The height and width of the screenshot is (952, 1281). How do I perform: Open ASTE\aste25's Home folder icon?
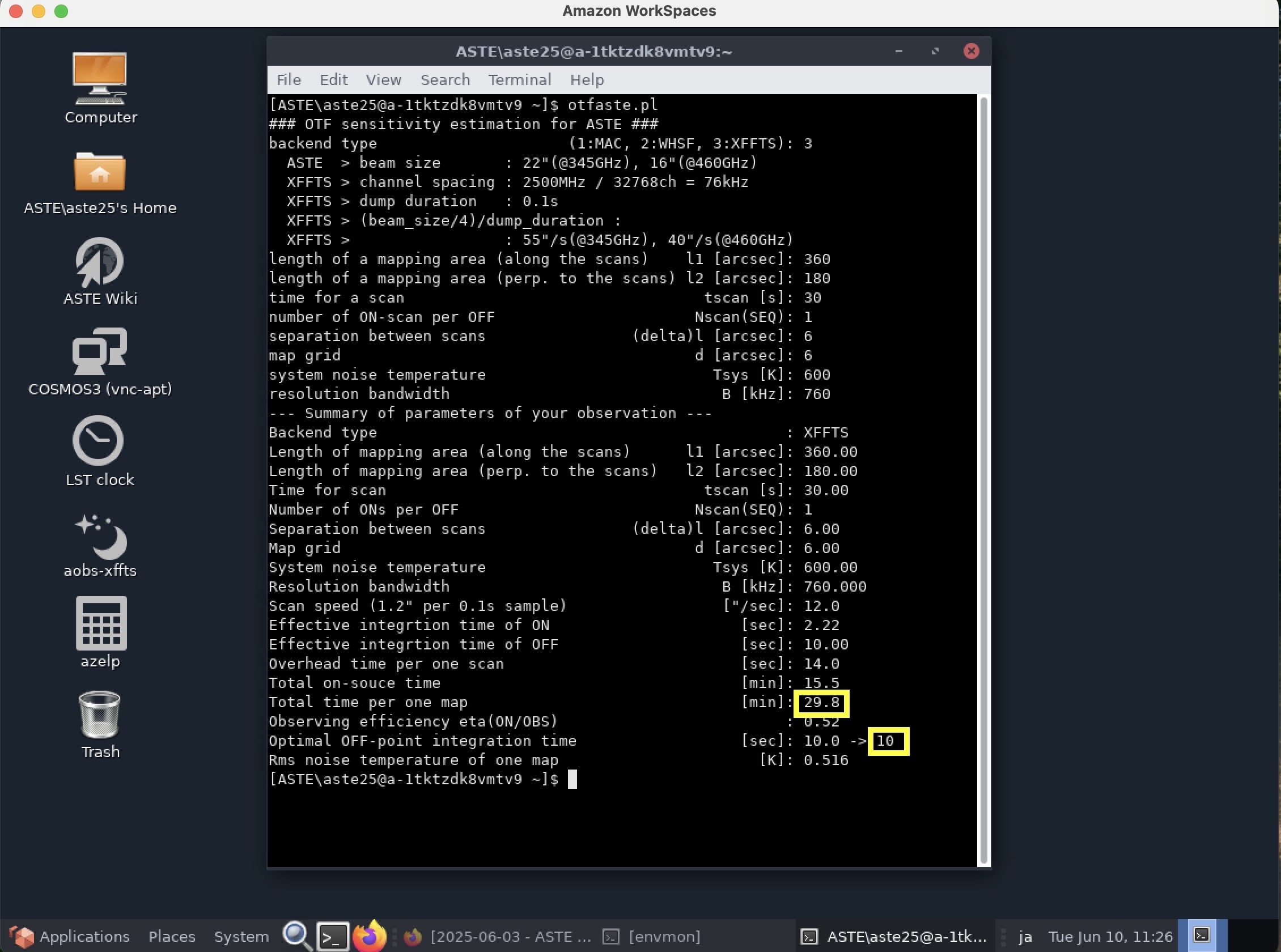(x=100, y=172)
